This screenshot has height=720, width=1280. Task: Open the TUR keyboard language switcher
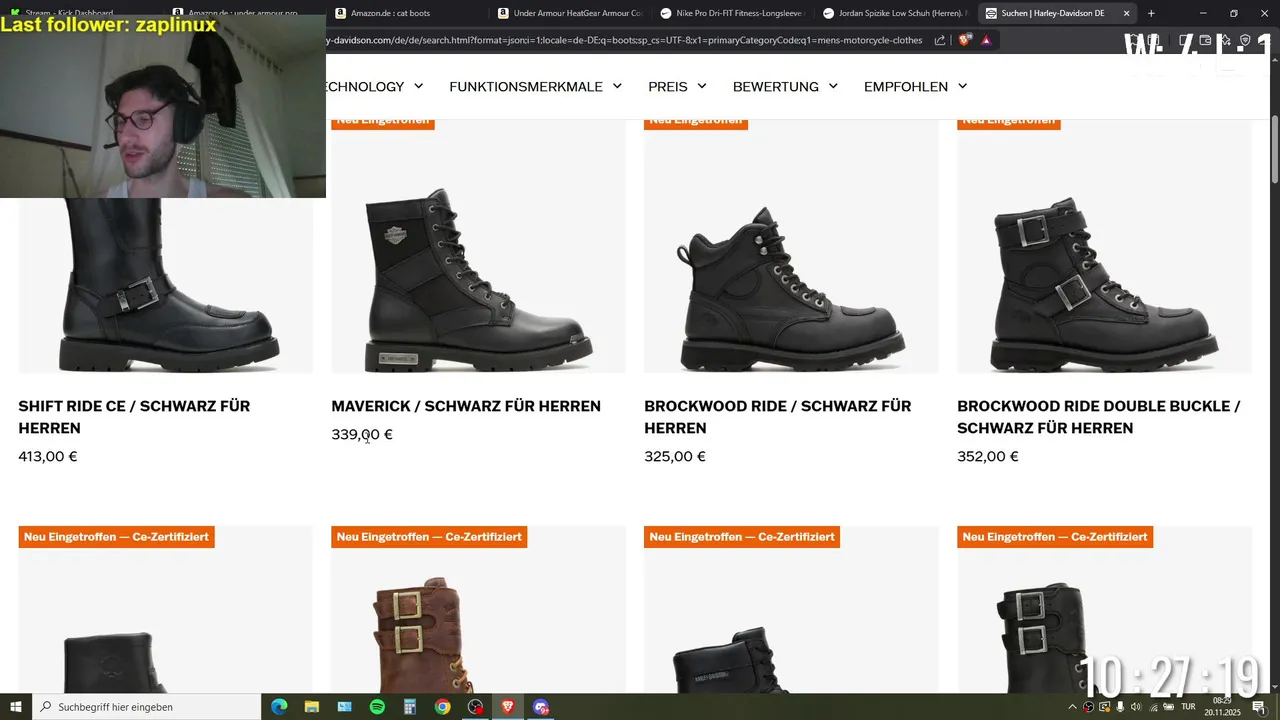1188,707
